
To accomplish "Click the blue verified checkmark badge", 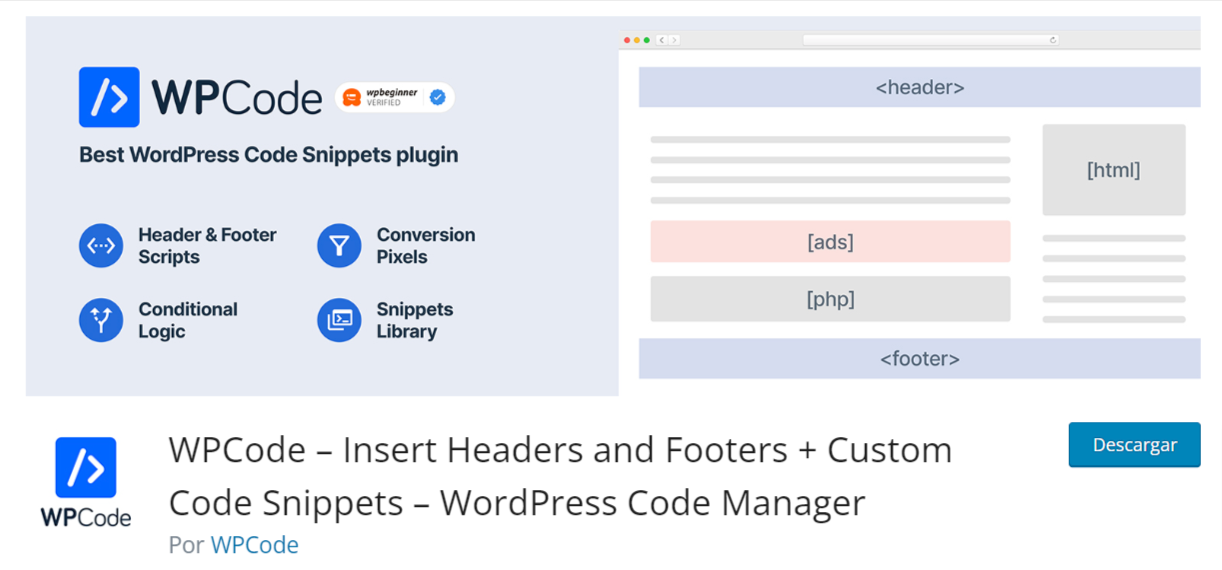I will tap(437, 97).
